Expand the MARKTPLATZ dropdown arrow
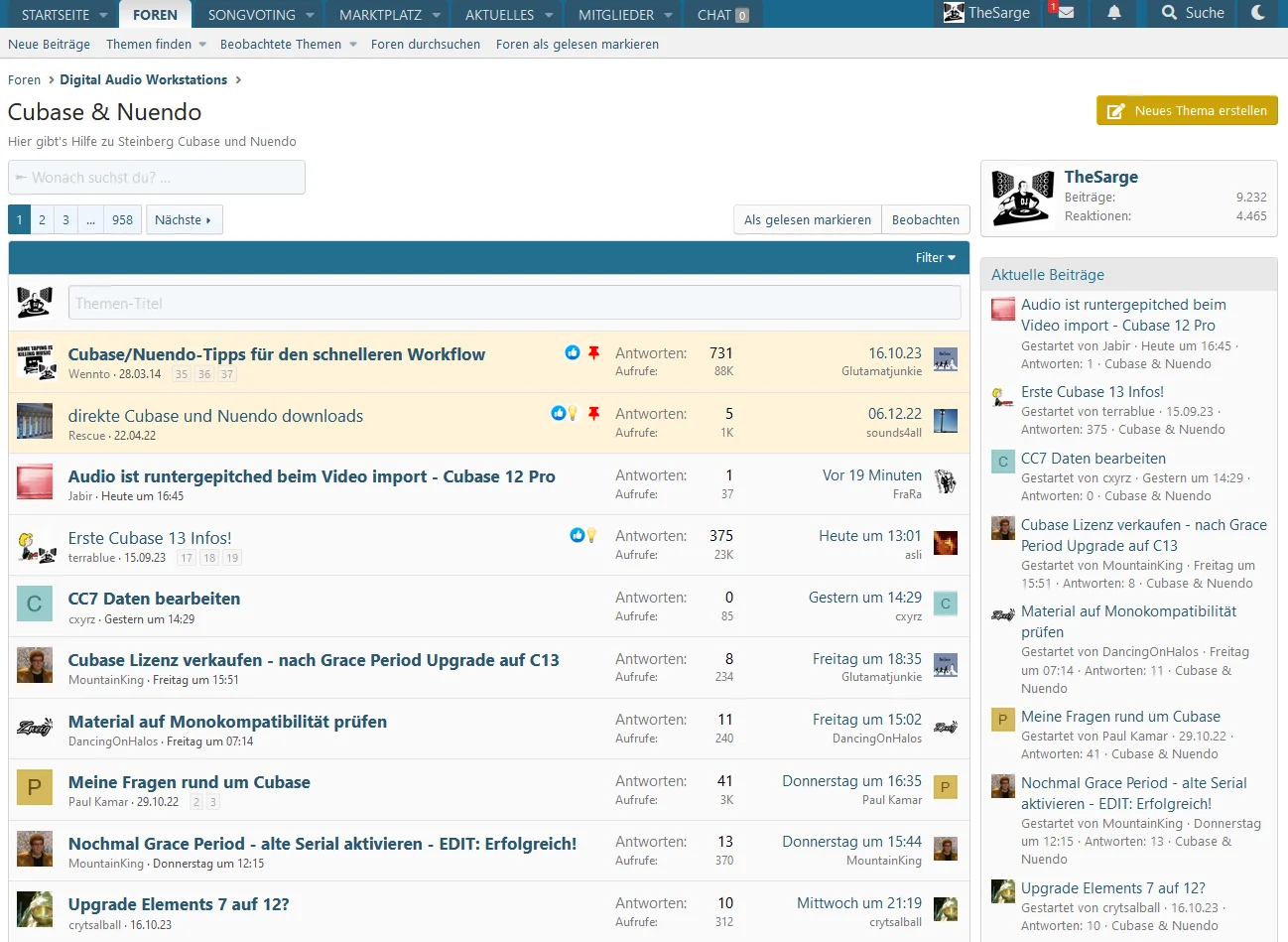1288x942 pixels. pyautogui.click(x=437, y=15)
